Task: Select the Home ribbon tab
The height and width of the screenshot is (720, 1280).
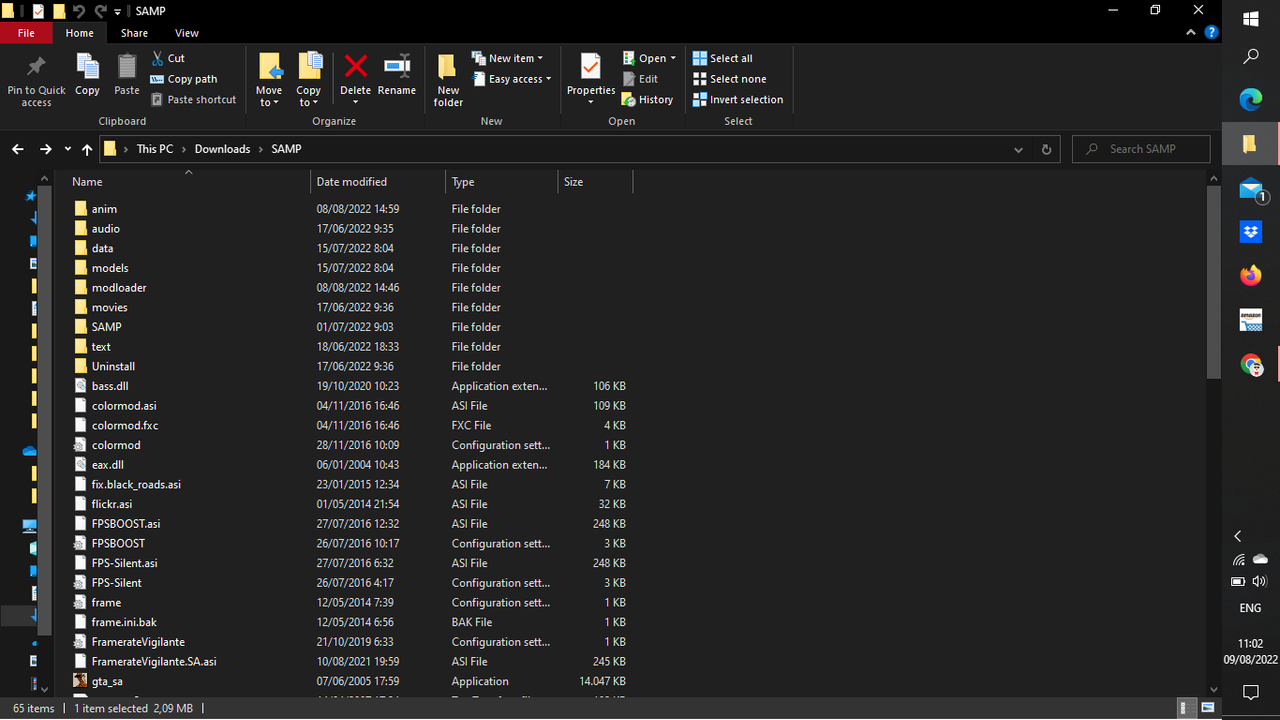Action: point(79,33)
